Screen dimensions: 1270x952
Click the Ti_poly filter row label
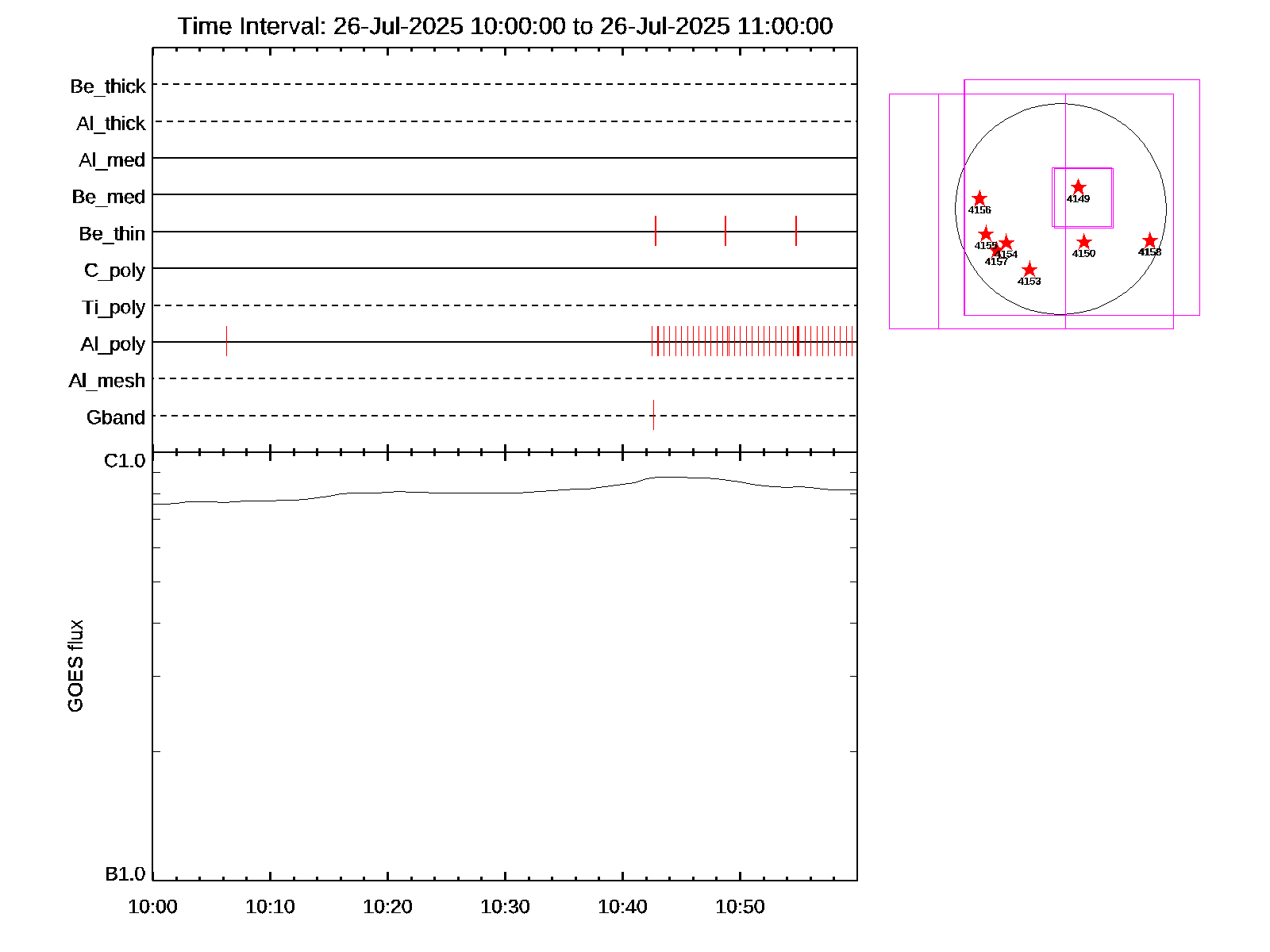coord(114,307)
